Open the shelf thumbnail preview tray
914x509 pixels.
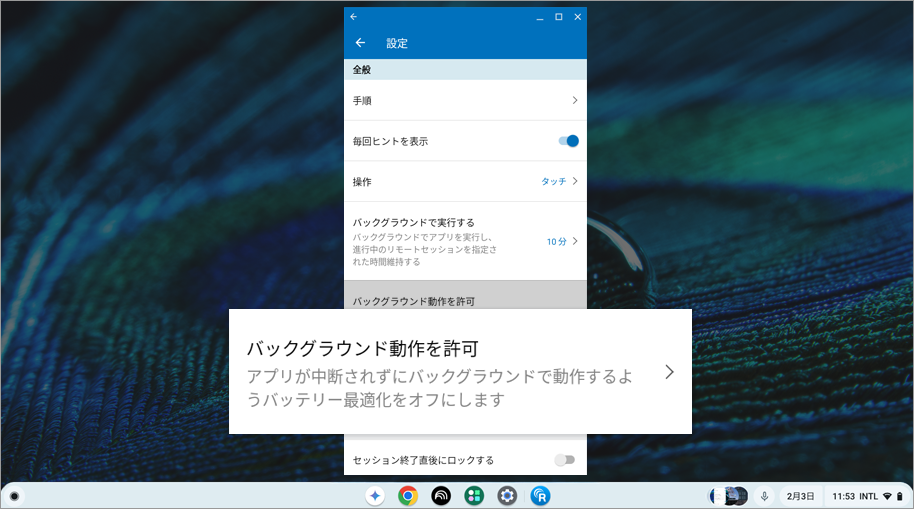(728, 496)
